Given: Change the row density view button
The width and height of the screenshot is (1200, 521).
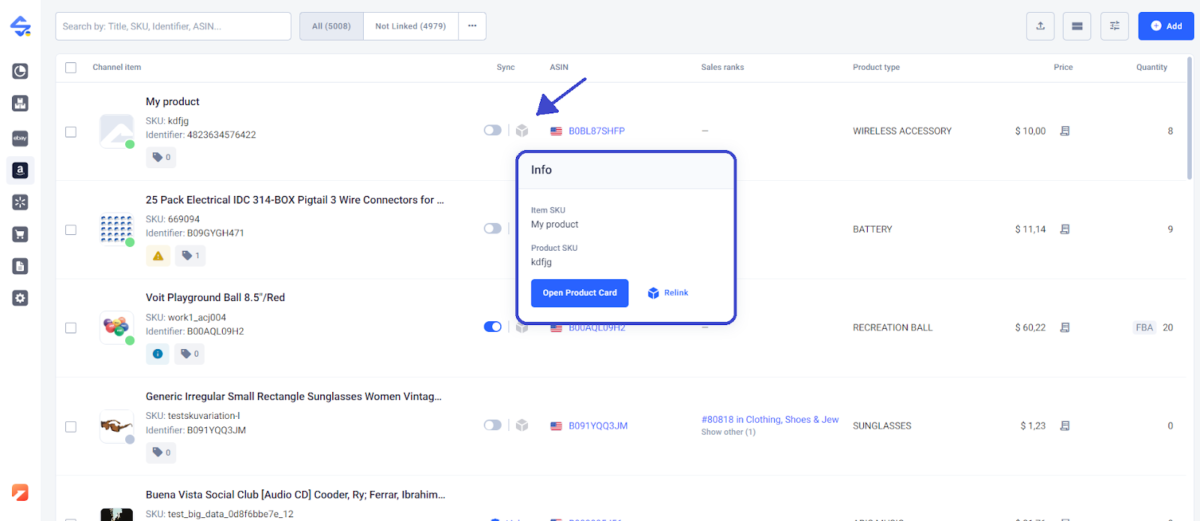Looking at the screenshot, I should [1077, 26].
